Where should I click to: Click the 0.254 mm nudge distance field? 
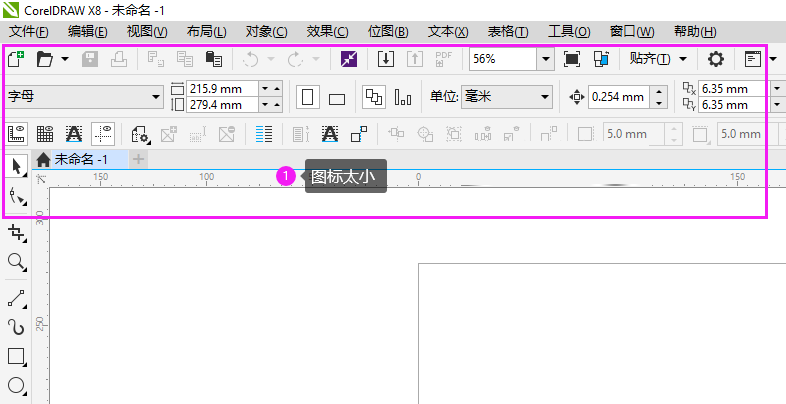(620, 97)
